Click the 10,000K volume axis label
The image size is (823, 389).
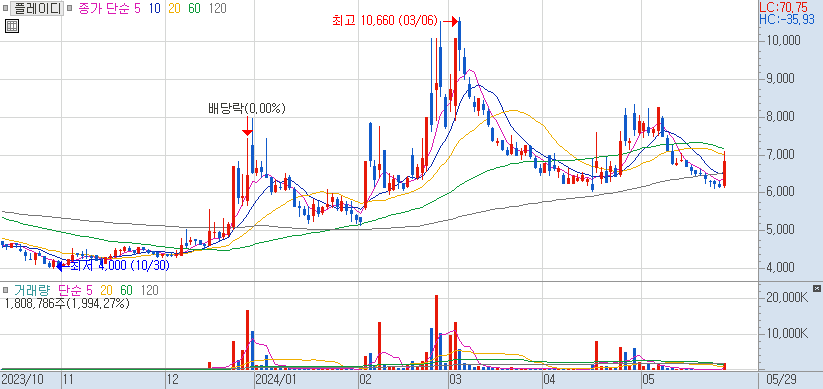coord(786,334)
